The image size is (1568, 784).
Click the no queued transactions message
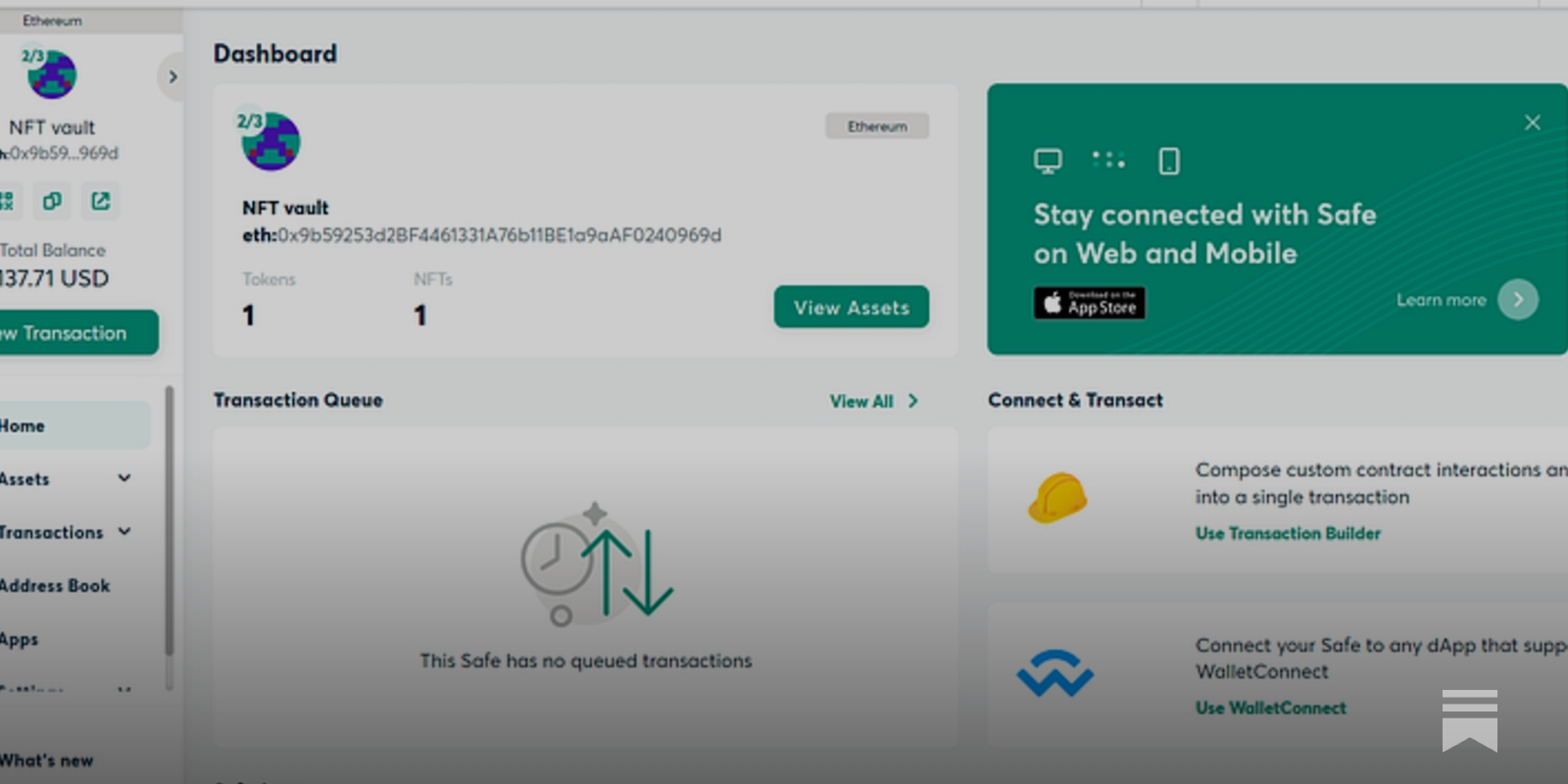tap(586, 661)
